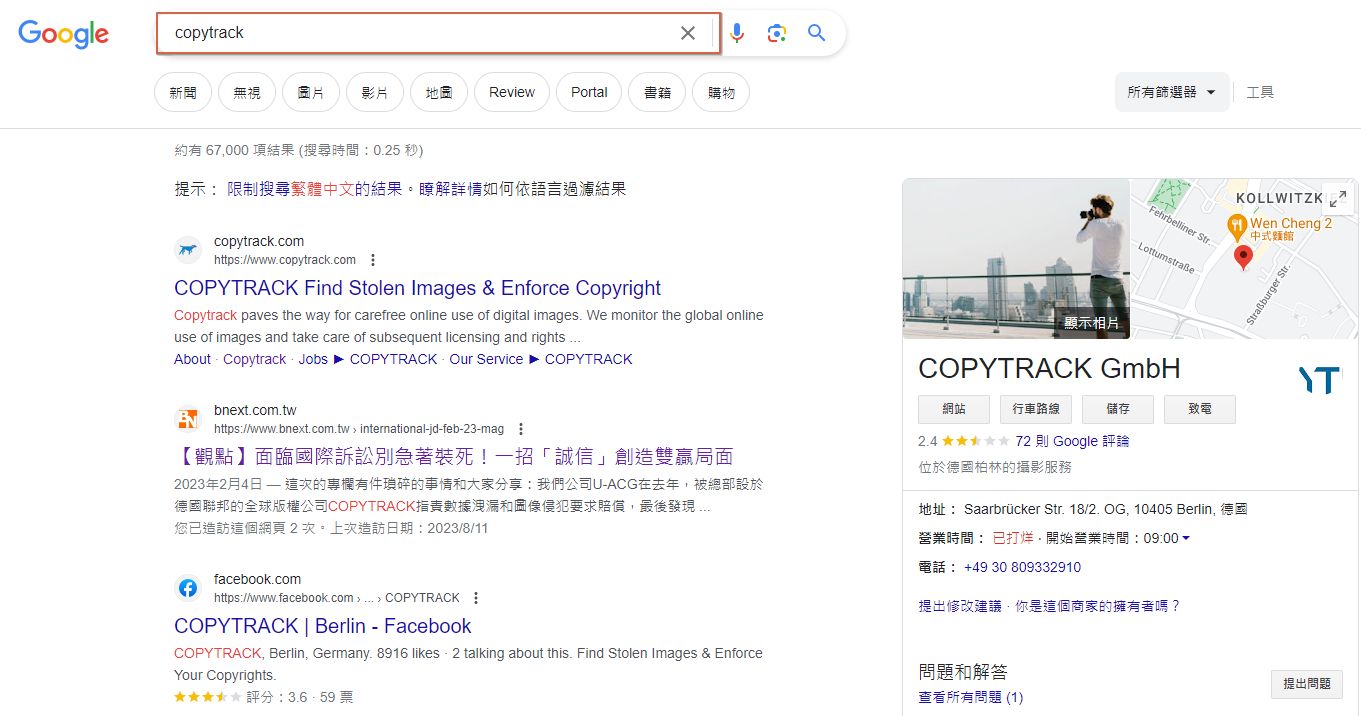Expand the map to full view
Image resolution: width=1361 pixels, height=716 pixels.
[1338, 199]
